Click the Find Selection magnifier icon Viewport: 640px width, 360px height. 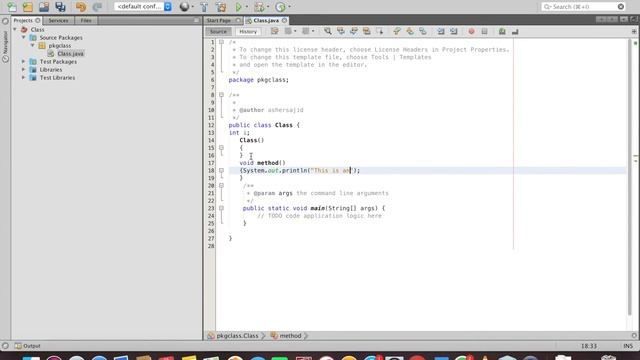pyautogui.click(x=328, y=31)
